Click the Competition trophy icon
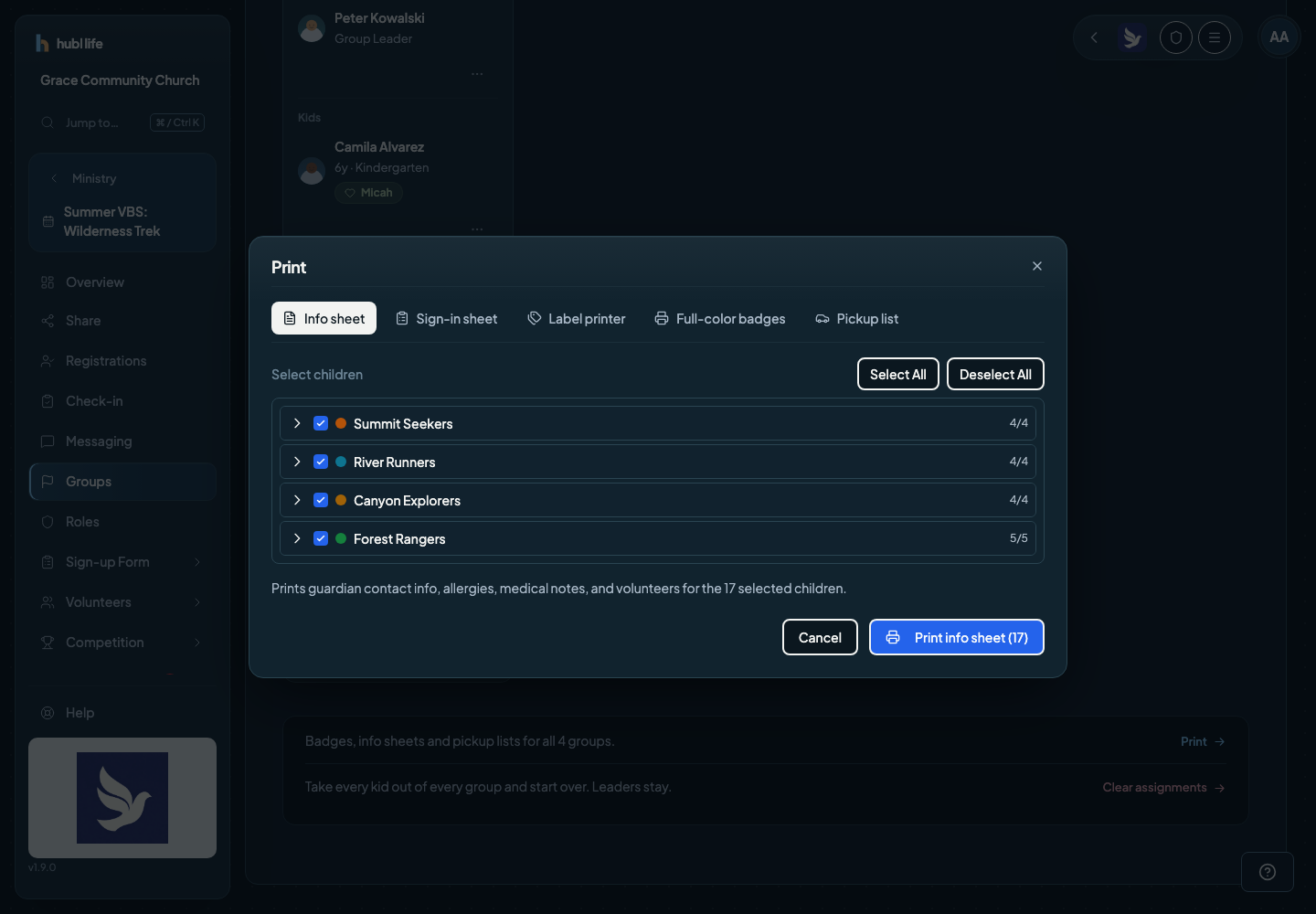Viewport: 1316px width, 914px height. [48, 643]
